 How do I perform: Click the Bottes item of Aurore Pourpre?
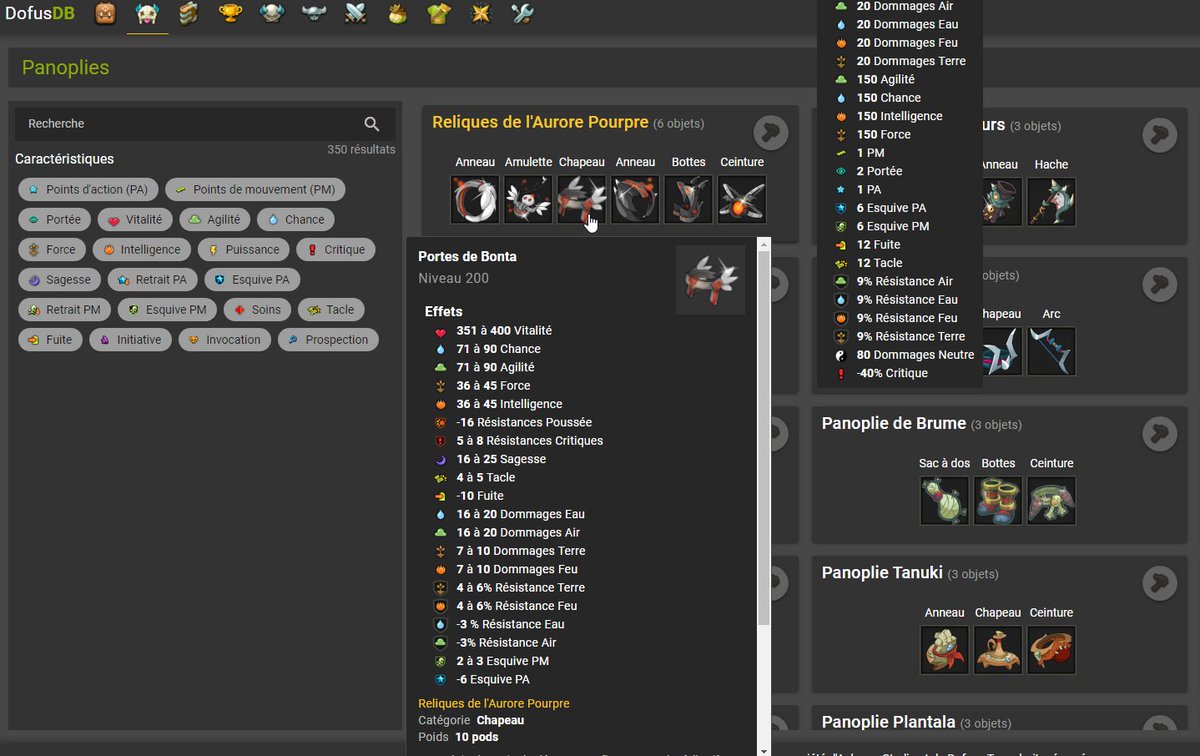click(688, 200)
